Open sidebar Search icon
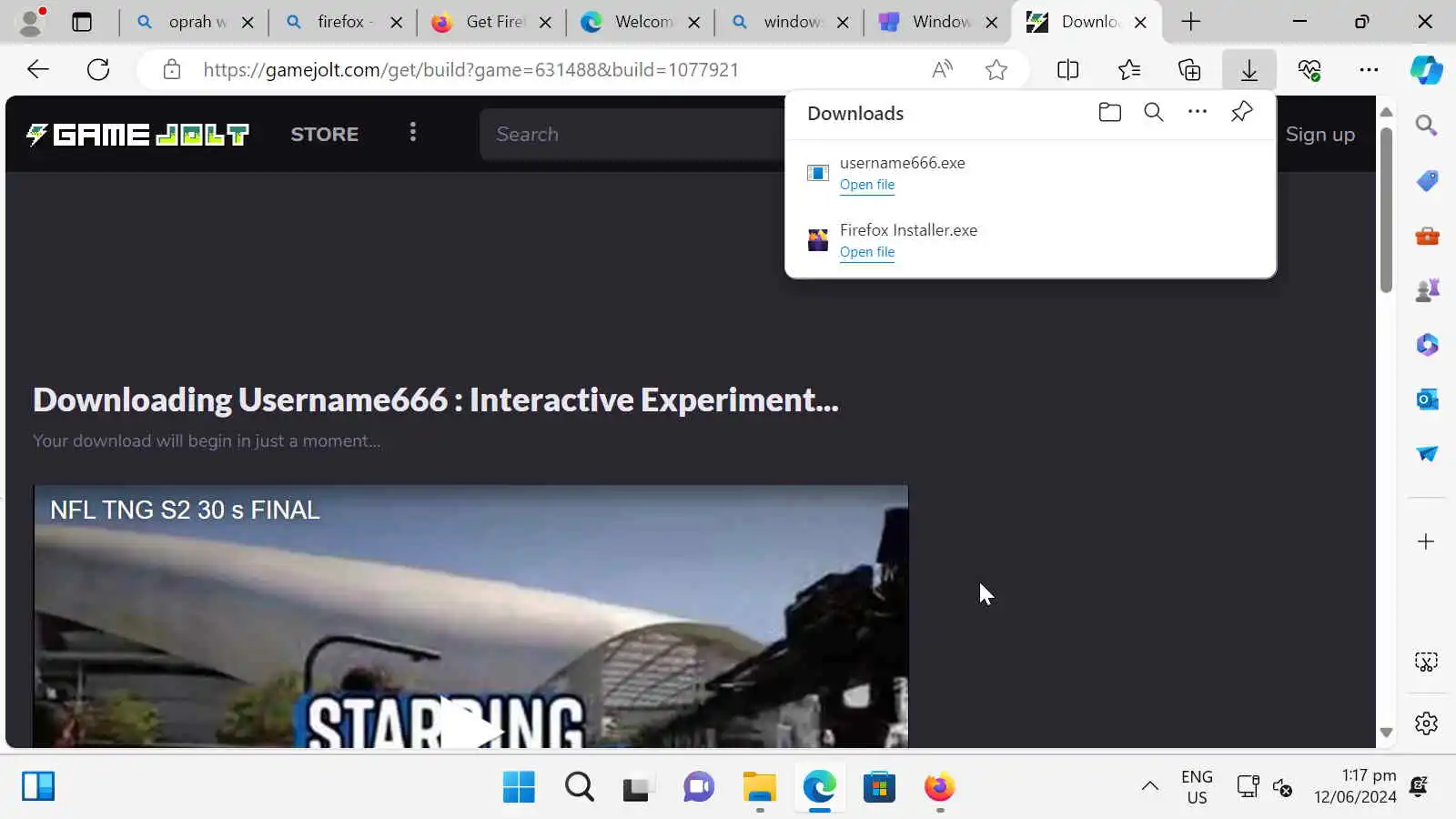Screen dimensions: 1456x819 point(1426,126)
